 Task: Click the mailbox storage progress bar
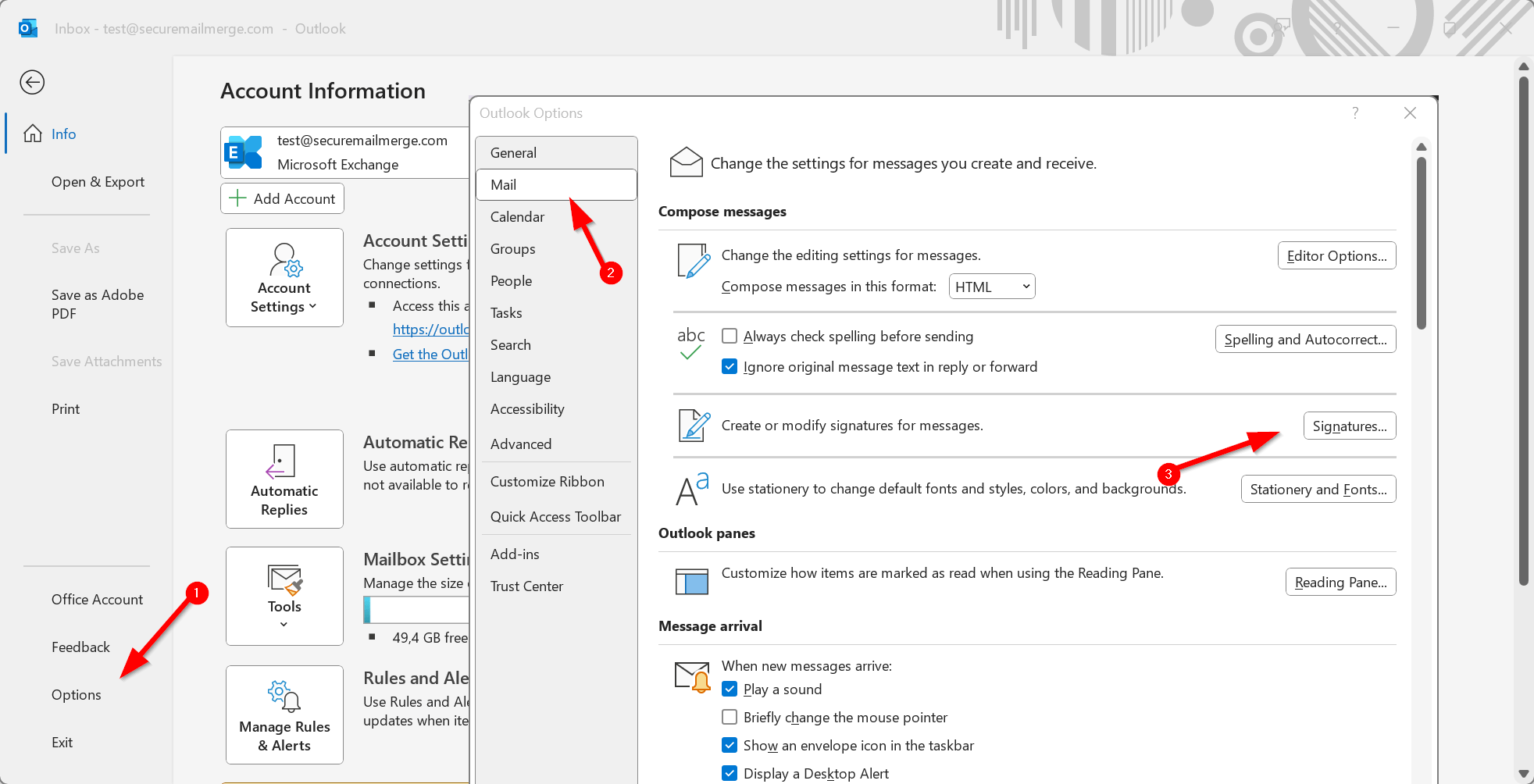click(416, 609)
